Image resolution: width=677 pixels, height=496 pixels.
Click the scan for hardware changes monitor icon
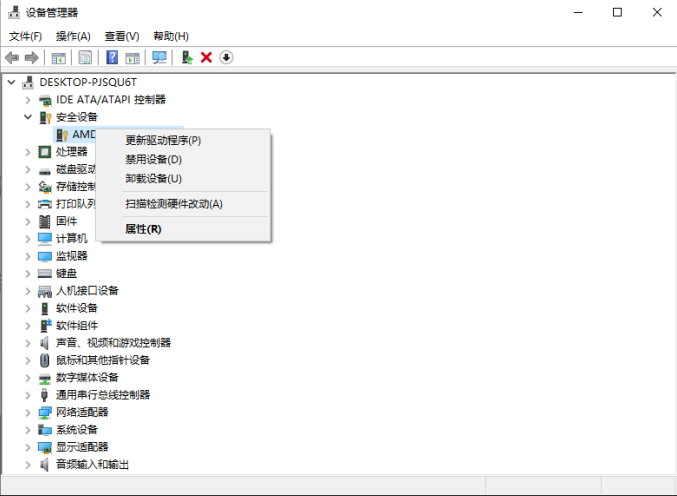pos(159,57)
